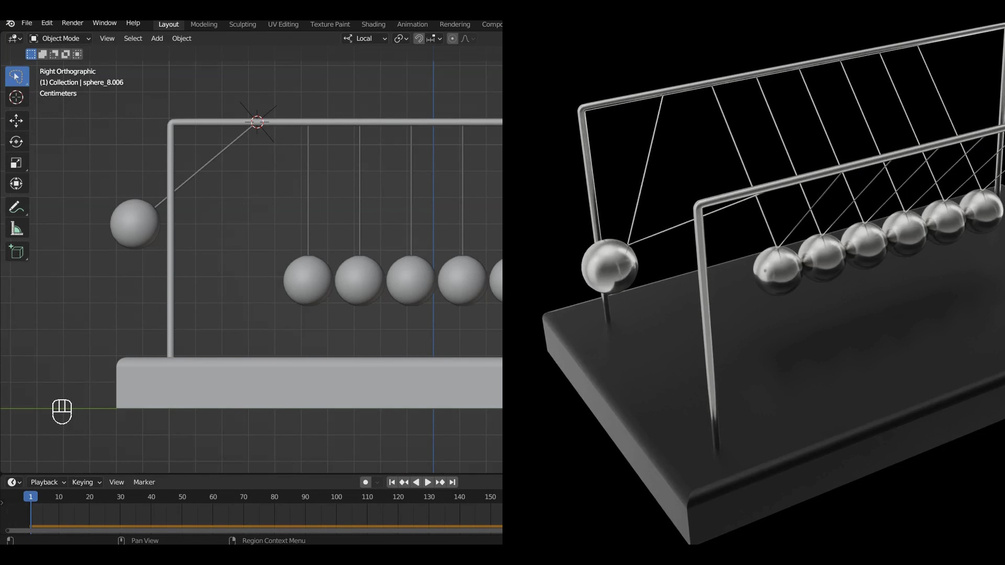Select the Select Box tool
The height and width of the screenshot is (565, 1005).
point(16,76)
